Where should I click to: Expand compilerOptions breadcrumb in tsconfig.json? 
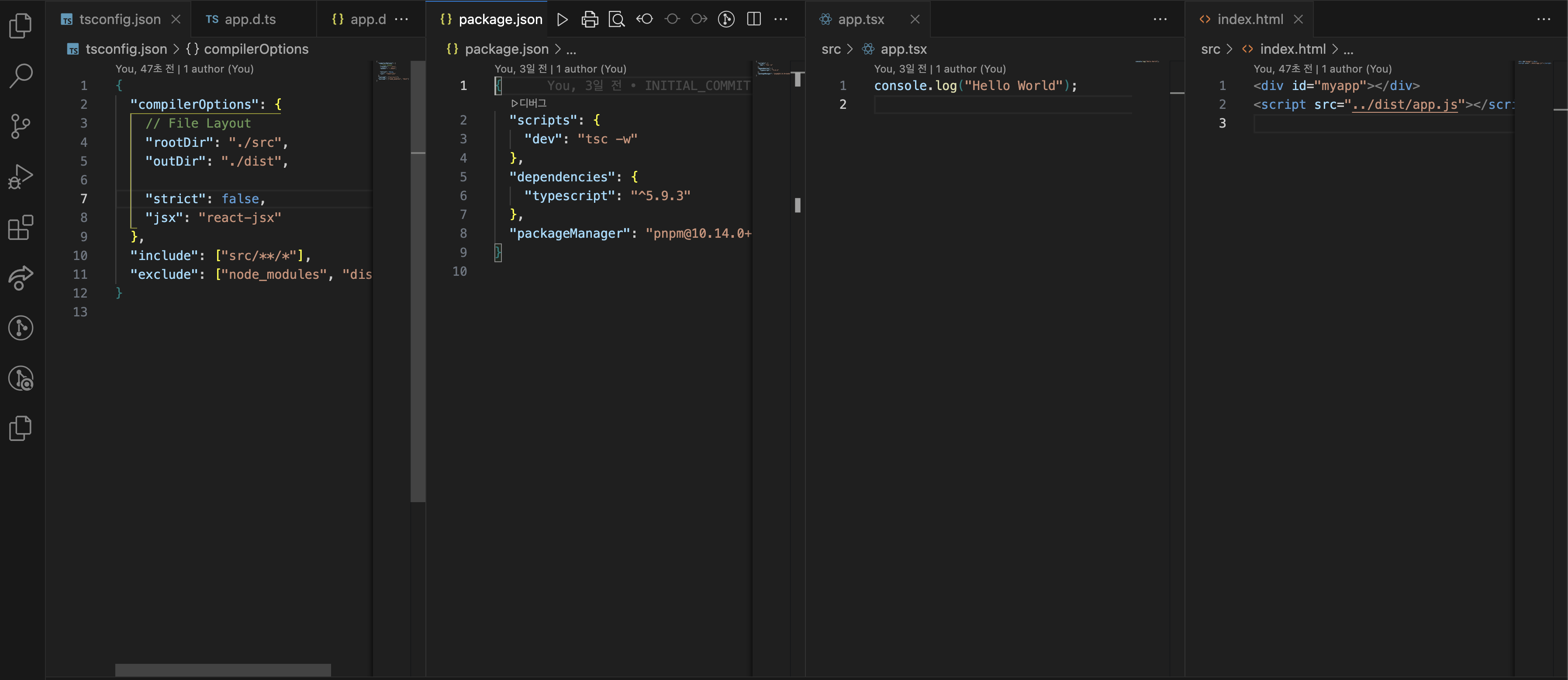(x=256, y=49)
